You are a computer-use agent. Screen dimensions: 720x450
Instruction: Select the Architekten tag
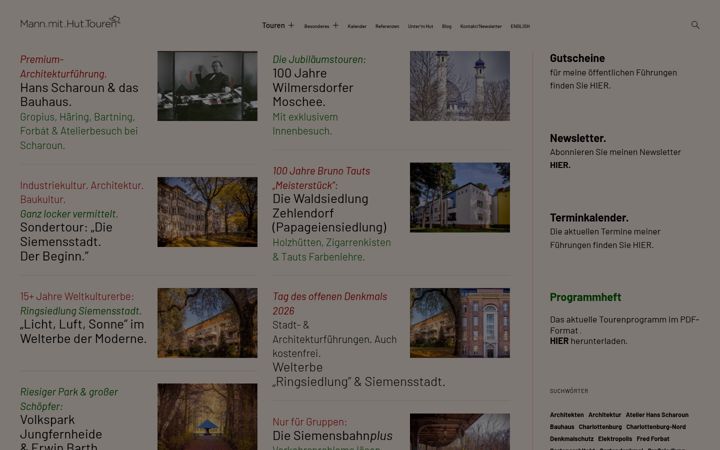567,415
